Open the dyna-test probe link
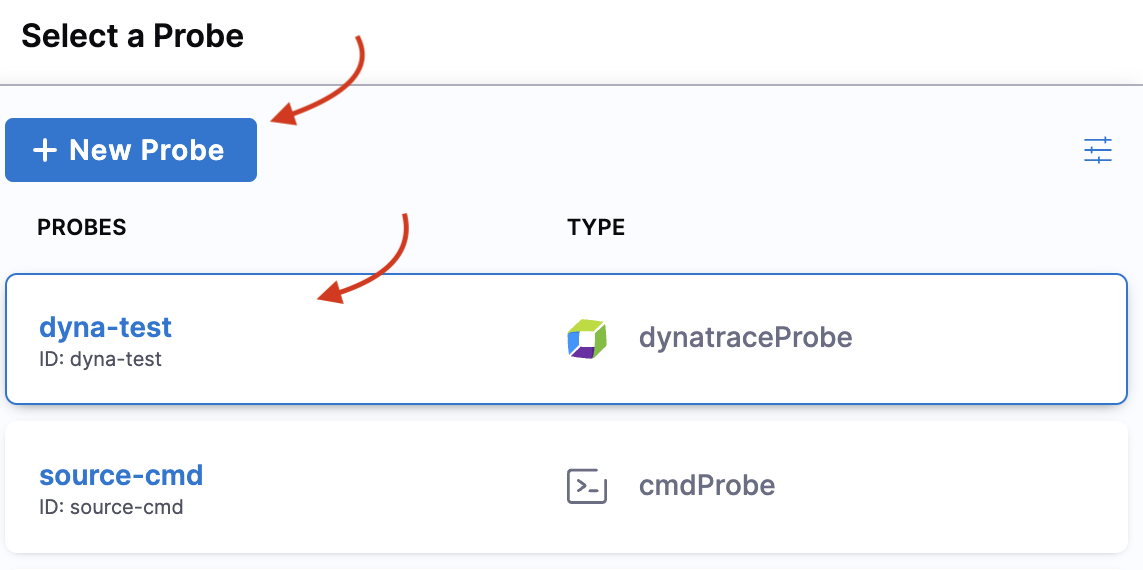This screenshot has width=1143, height=570. coord(105,327)
